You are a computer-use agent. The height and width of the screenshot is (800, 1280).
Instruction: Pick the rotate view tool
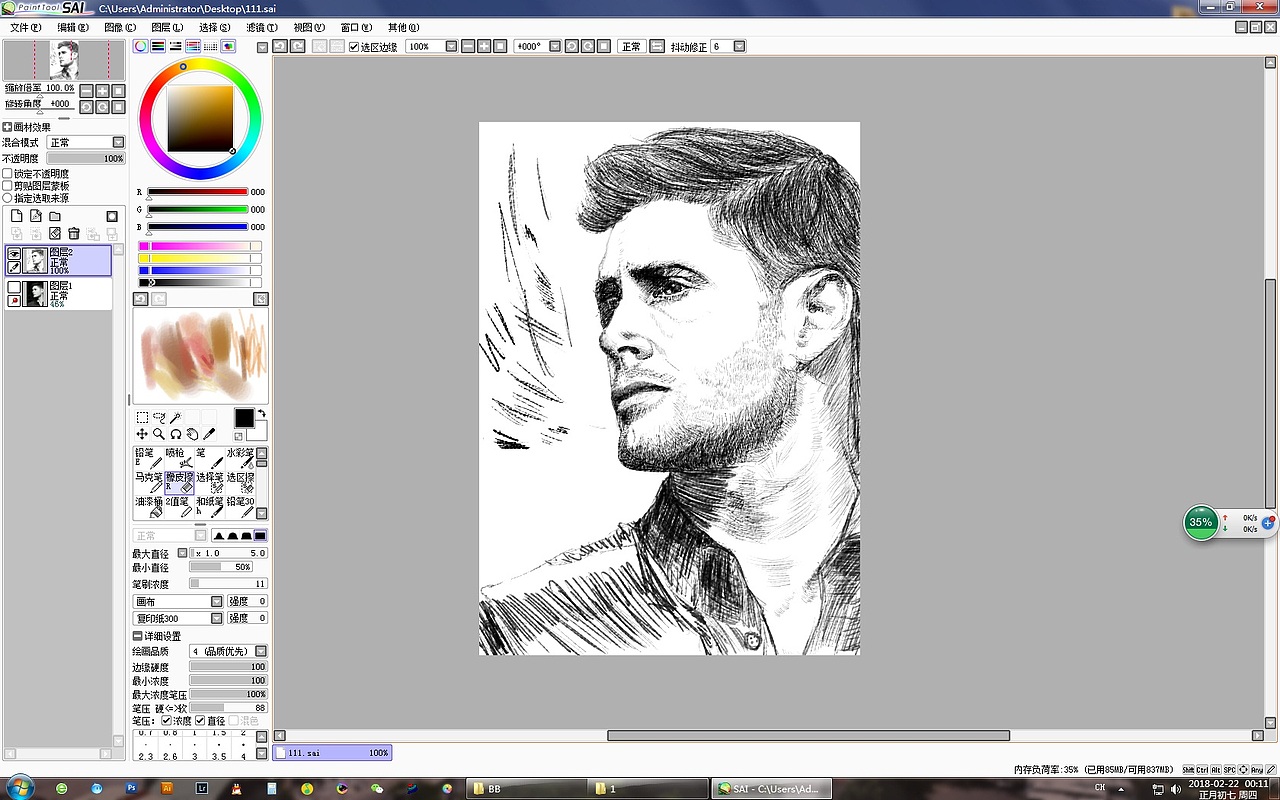[x=175, y=434]
